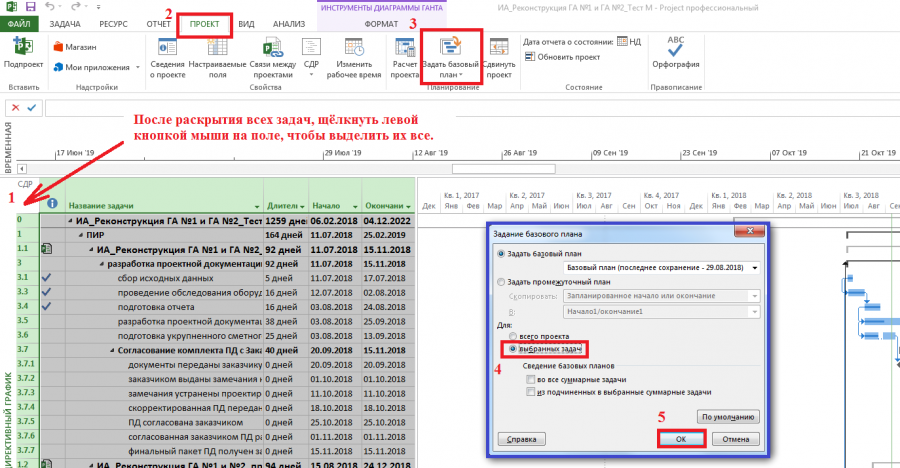Viewport: 900px width, 468px height.
Task: Click the Subproject (Подпроект) icon
Action: 23,47
